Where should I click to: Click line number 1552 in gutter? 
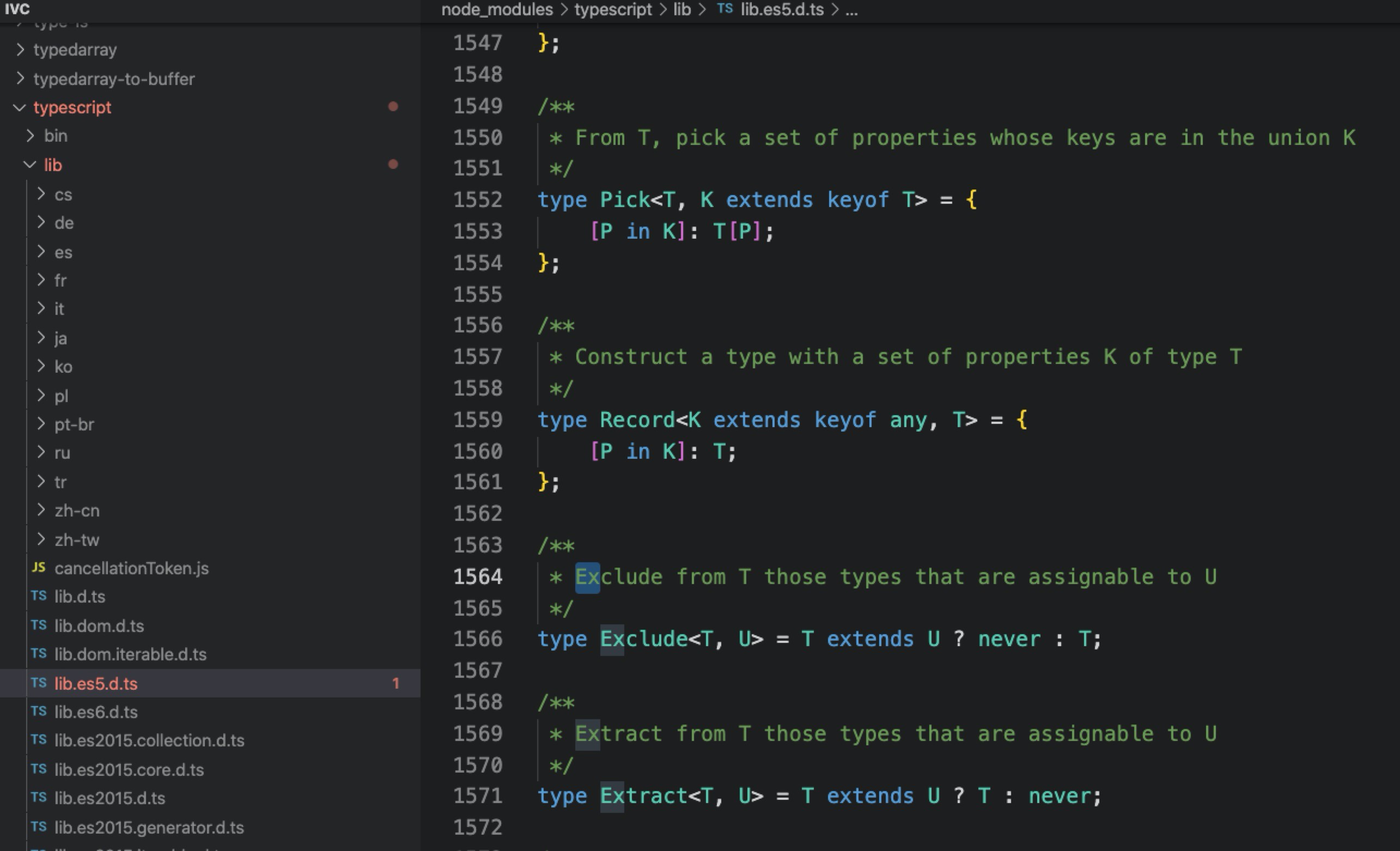click(477, 200)
